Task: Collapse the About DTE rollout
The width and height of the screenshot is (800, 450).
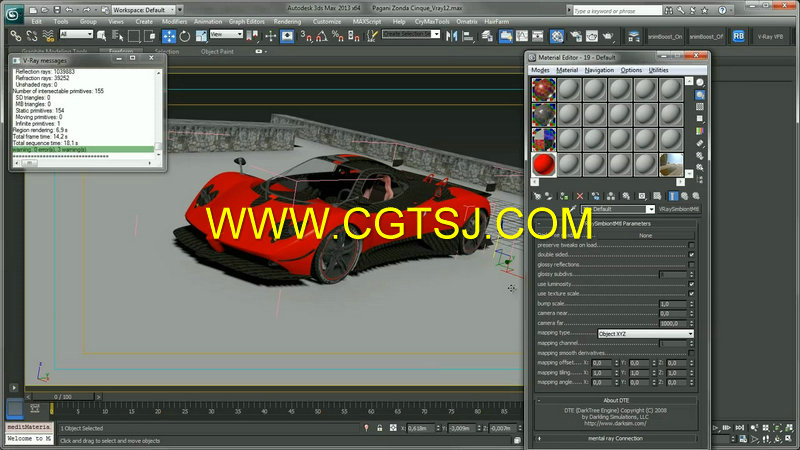Action: [616, 401]
